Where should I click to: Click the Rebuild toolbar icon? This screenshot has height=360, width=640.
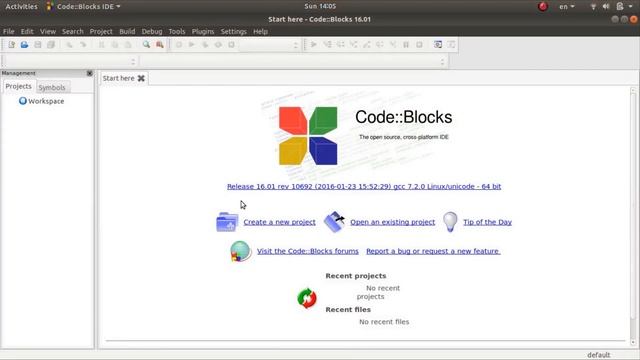tap(218, 44)
